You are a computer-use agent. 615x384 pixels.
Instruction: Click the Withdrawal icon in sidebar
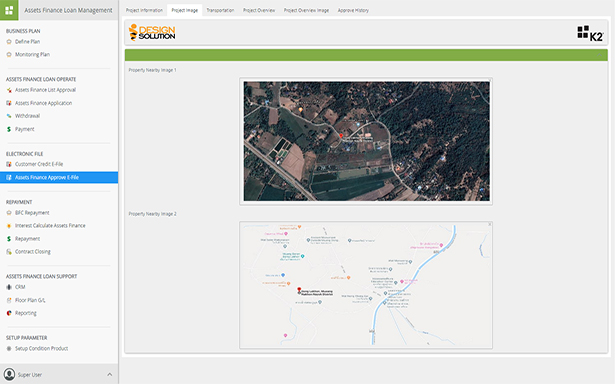(x=9, y=116)
